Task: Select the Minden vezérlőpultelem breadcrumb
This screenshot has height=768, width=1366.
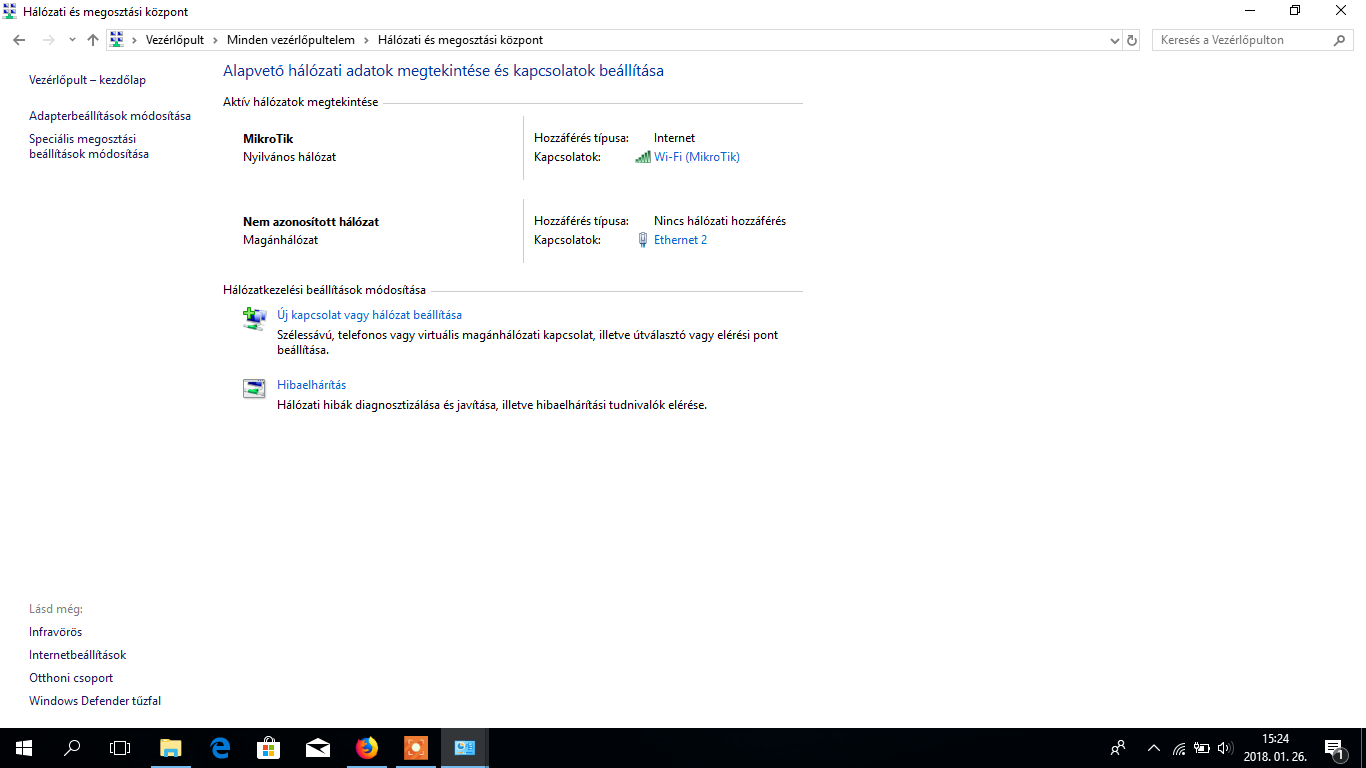Action: pyautogui.click(x=291, y=40)
